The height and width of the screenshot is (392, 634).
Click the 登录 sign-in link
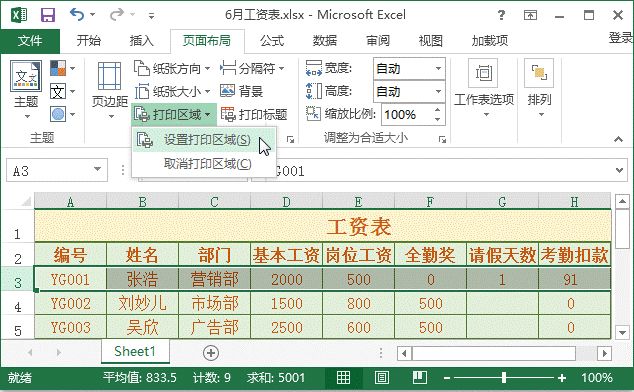point(621,38)
